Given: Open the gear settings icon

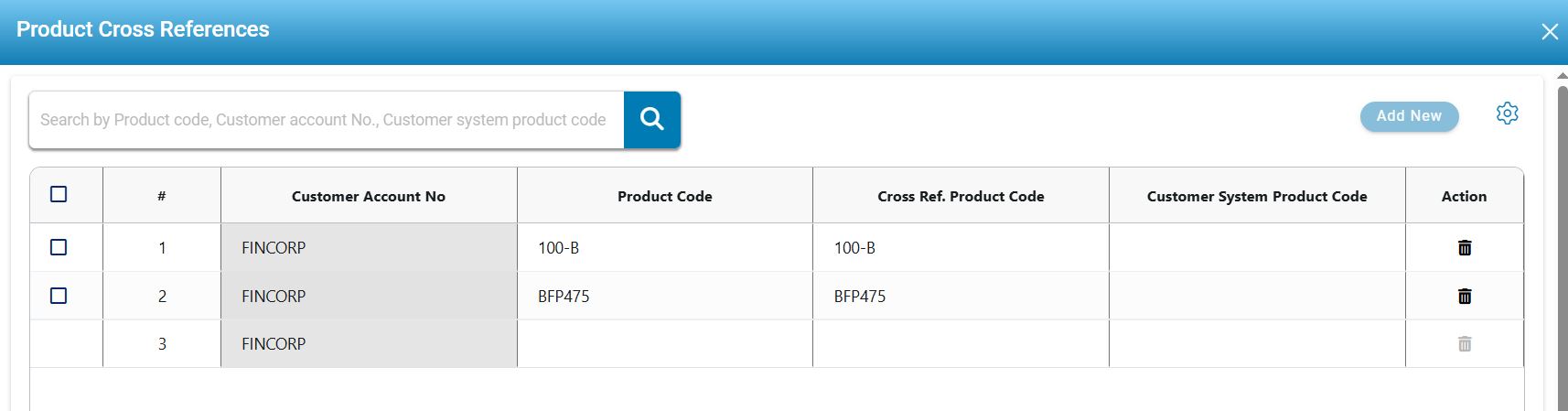Looking at the screenshot, I should click(1507, 114).
